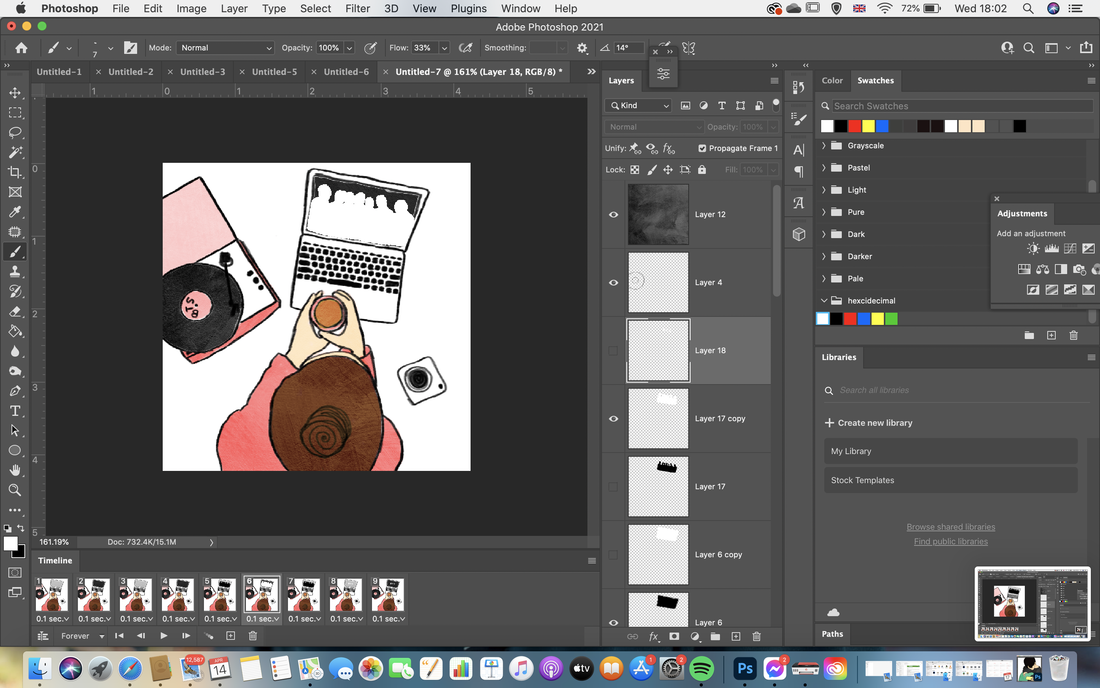
Task: Delete selected frame with timeline trash icon
Action: (x=253, y=635)
